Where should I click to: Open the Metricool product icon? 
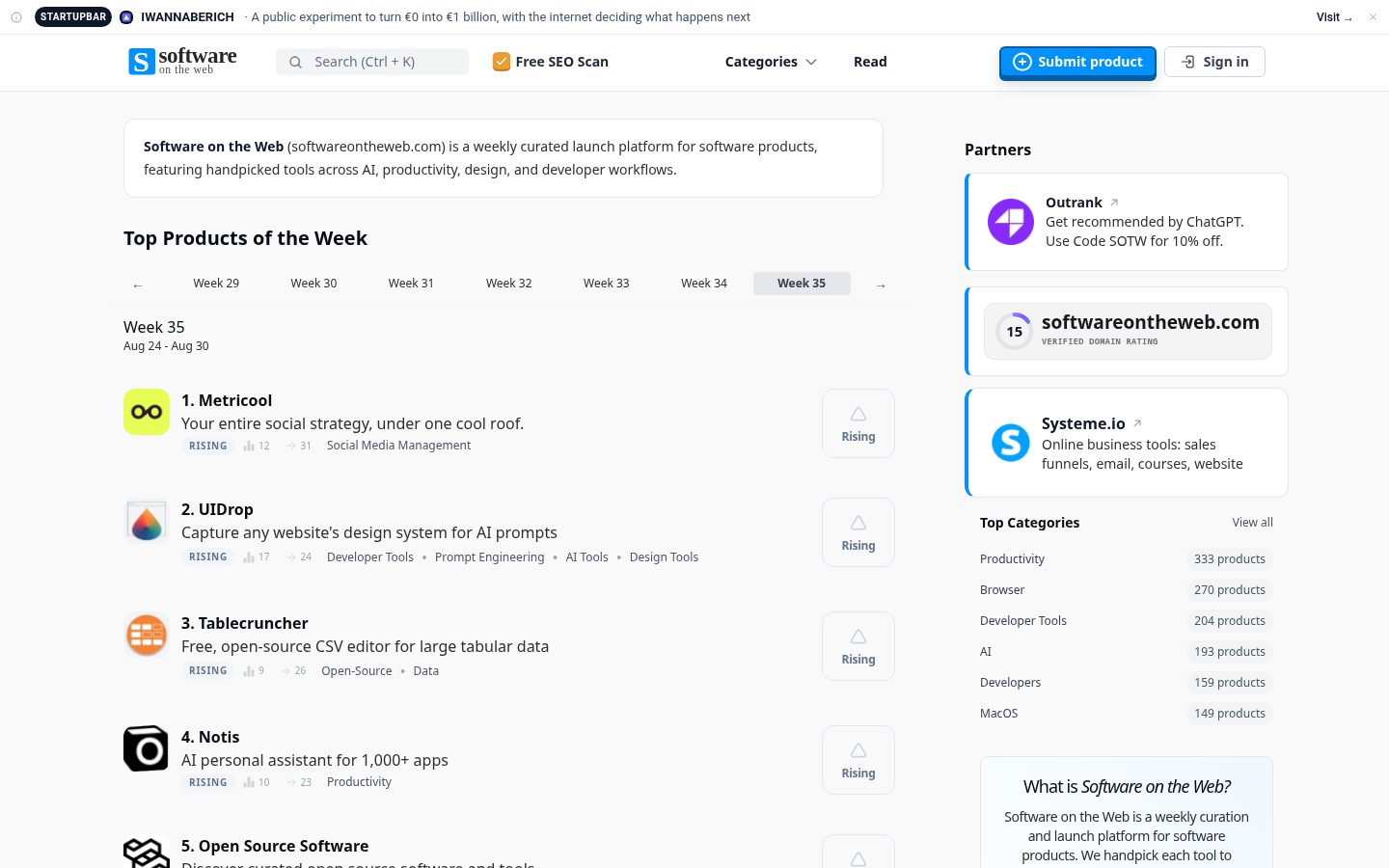[x=147, y=412]
